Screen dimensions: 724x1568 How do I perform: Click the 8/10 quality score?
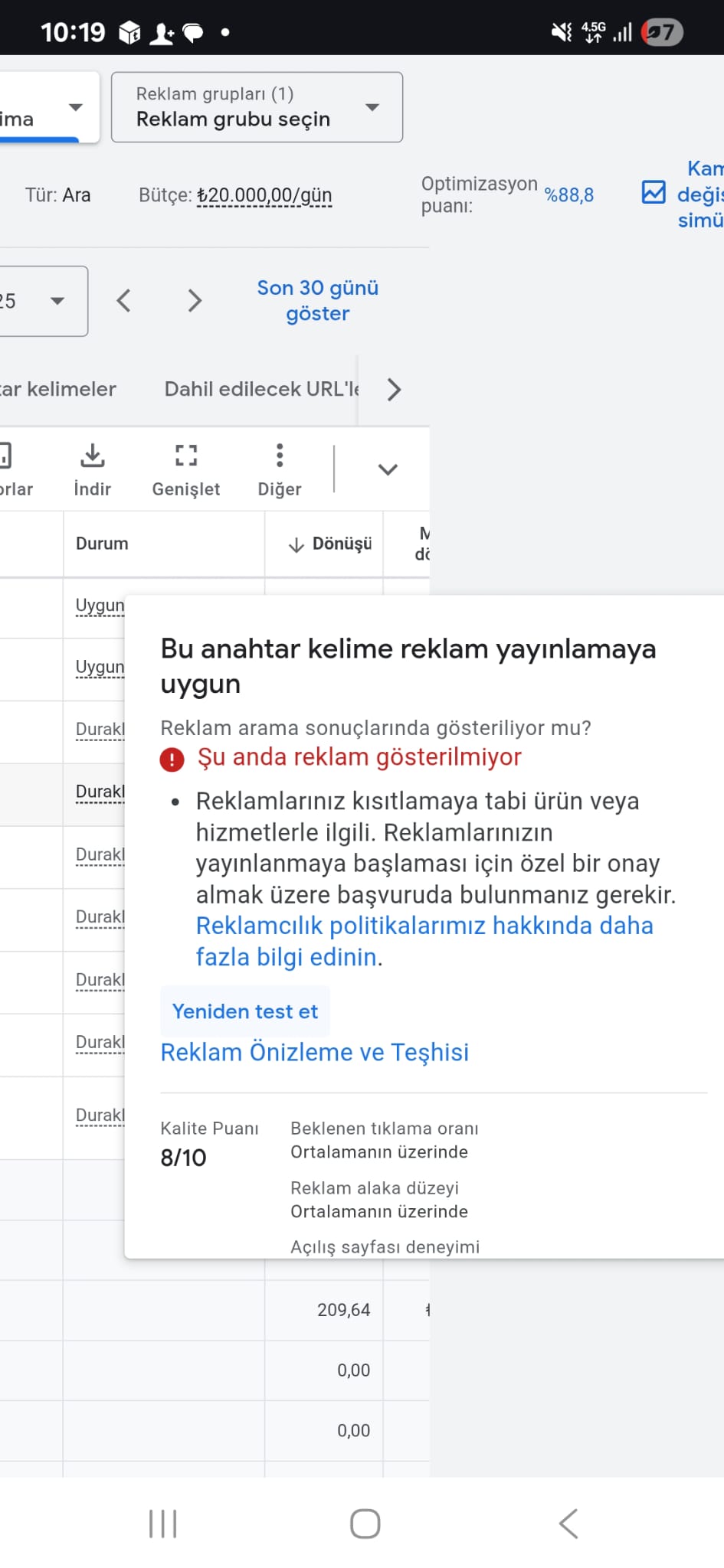click(x=183, y=1158)
